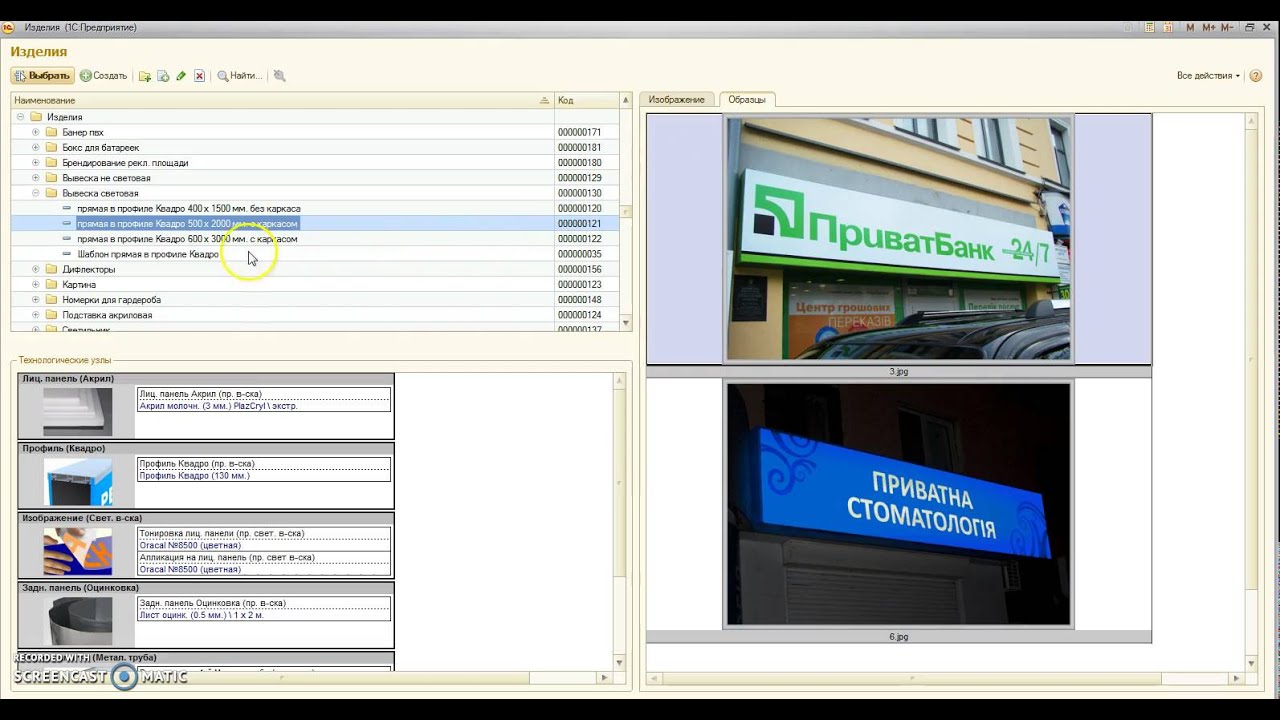Click the 1C application logo icon
Screen dimensions: 1280x720
pos(8,27)
